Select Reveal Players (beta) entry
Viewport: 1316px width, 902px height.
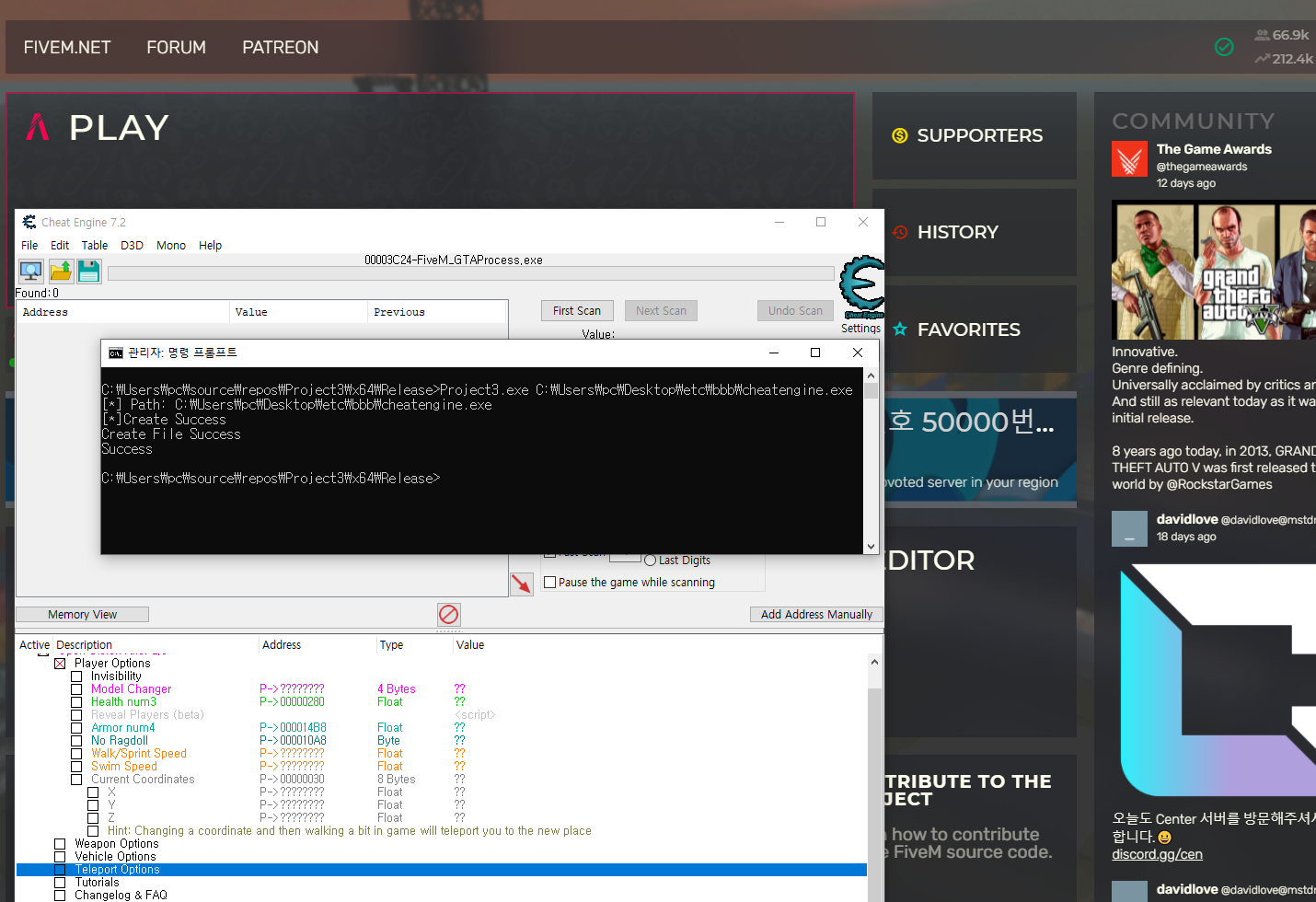(x=147, y=715)
